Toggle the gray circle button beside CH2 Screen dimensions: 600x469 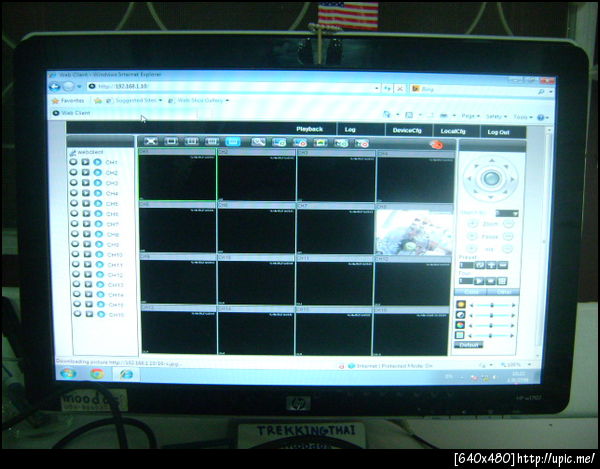coord(73,172)
